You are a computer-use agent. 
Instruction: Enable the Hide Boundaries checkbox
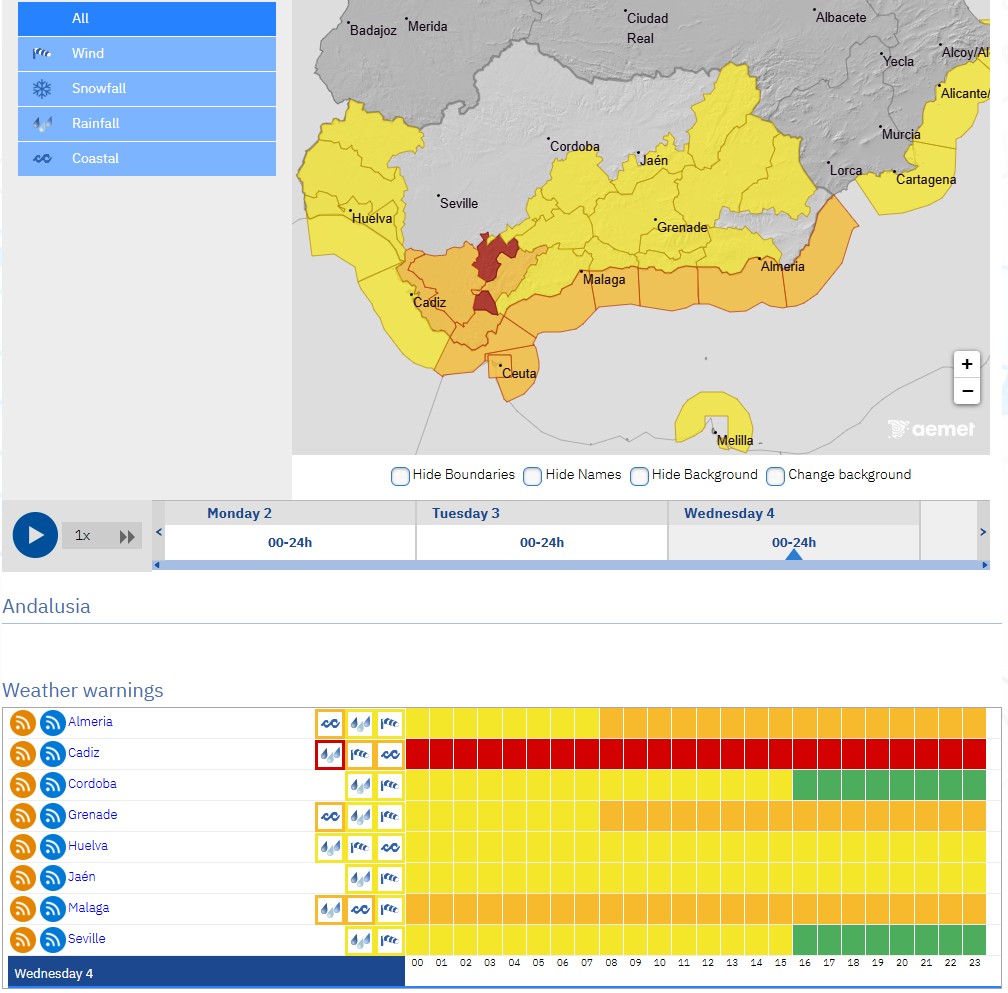click(400, 476)
